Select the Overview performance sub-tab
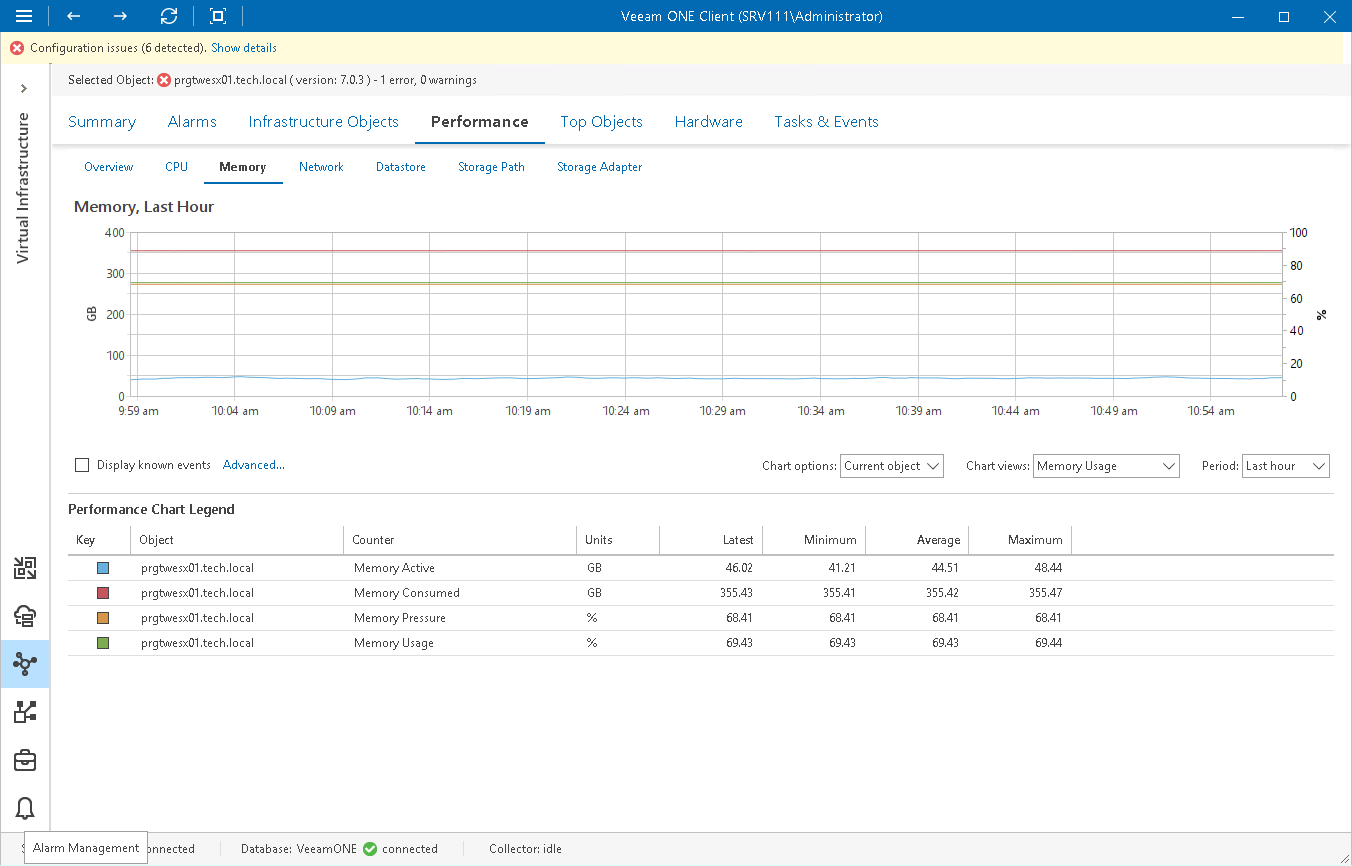1352x866 pixels. [x=109, y=167]
